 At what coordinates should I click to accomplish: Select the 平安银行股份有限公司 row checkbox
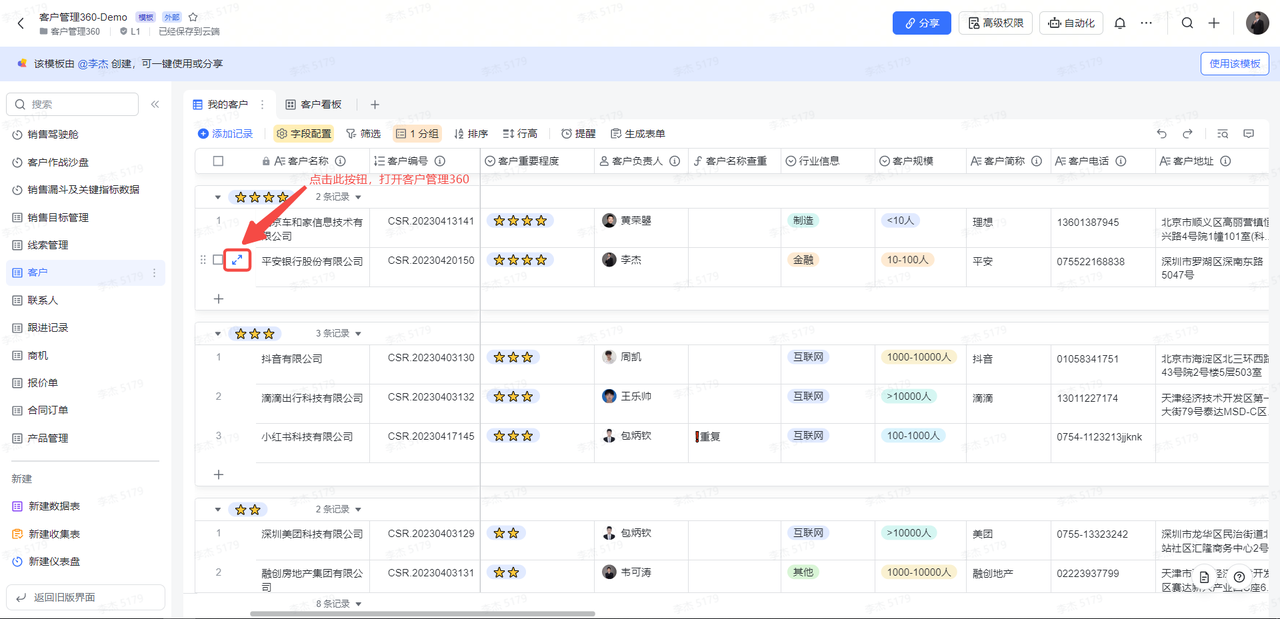click(x=219, y=259)
